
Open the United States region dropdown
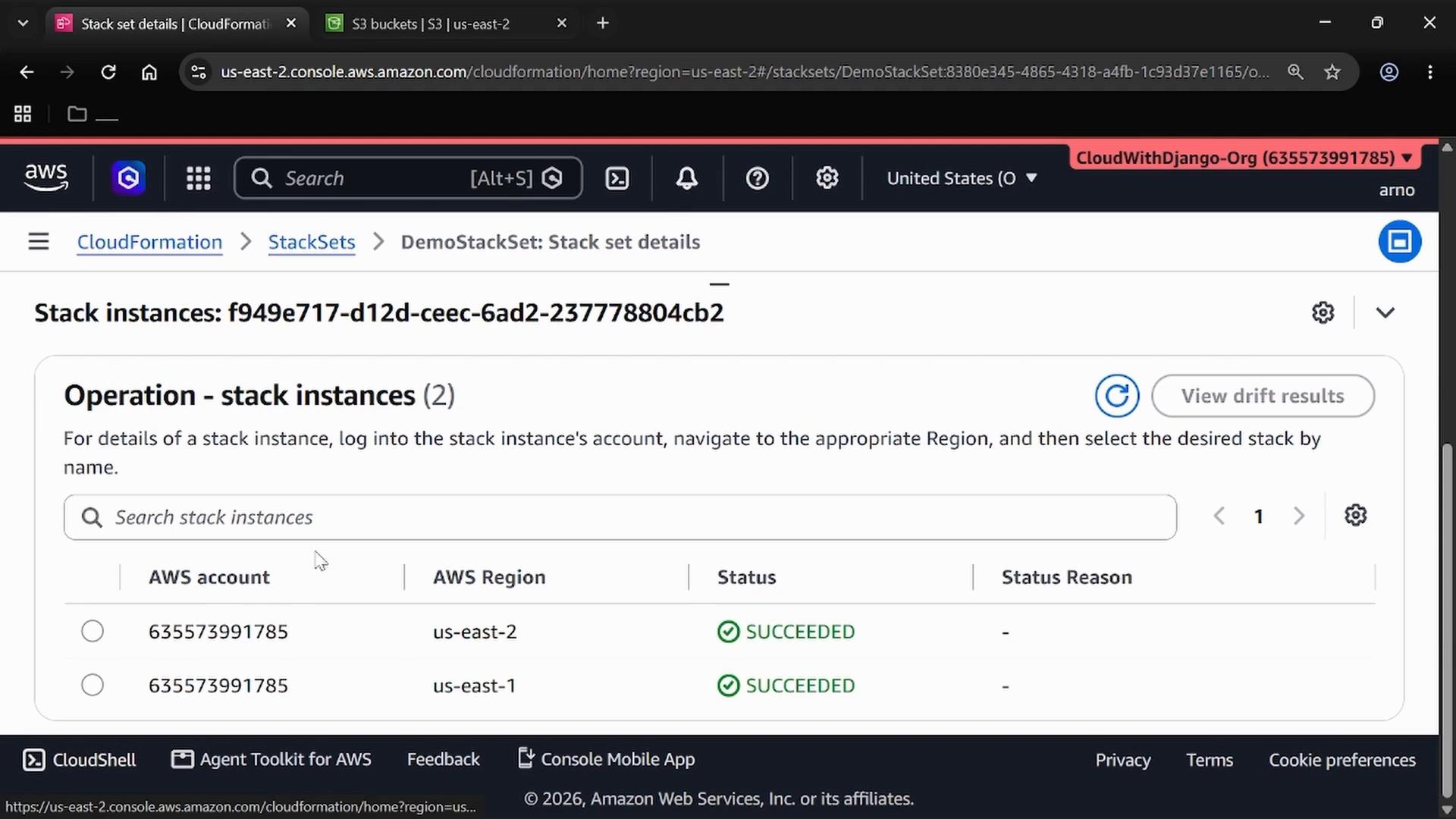click(x=962, y=178)
